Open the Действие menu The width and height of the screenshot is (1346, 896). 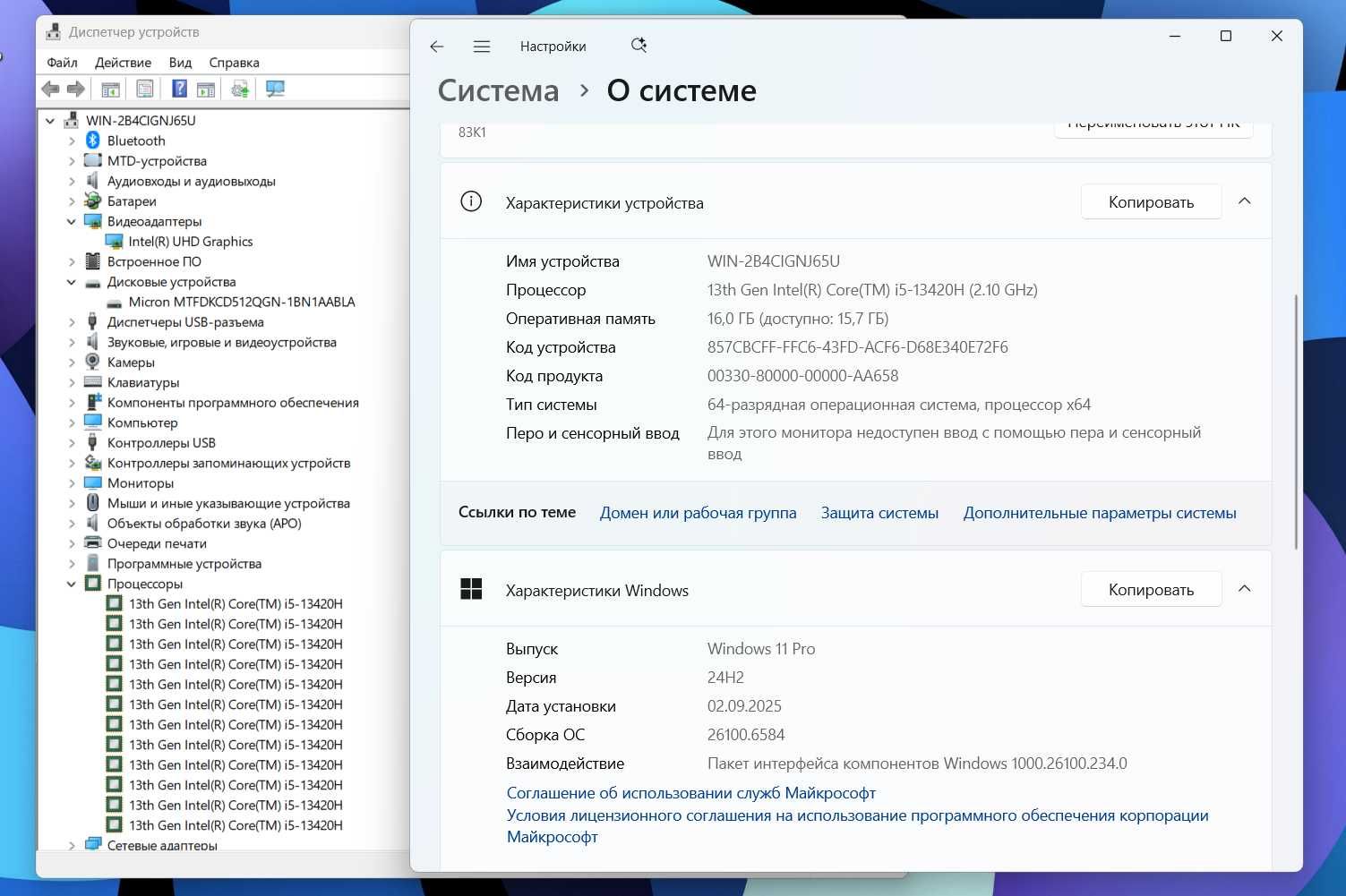tap(123, 63)
